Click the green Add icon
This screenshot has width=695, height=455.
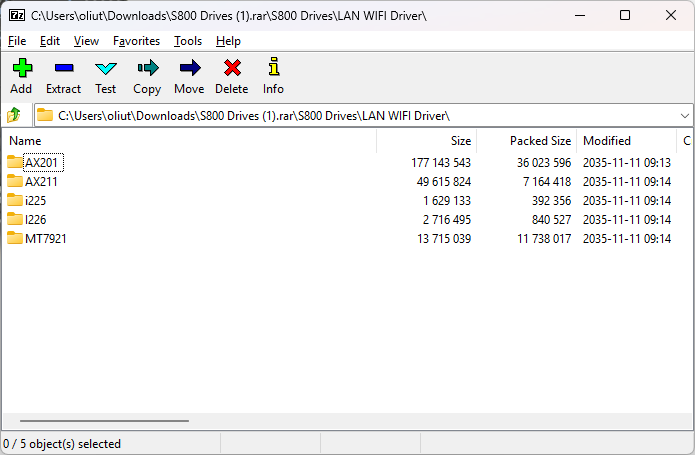[21, 69]
